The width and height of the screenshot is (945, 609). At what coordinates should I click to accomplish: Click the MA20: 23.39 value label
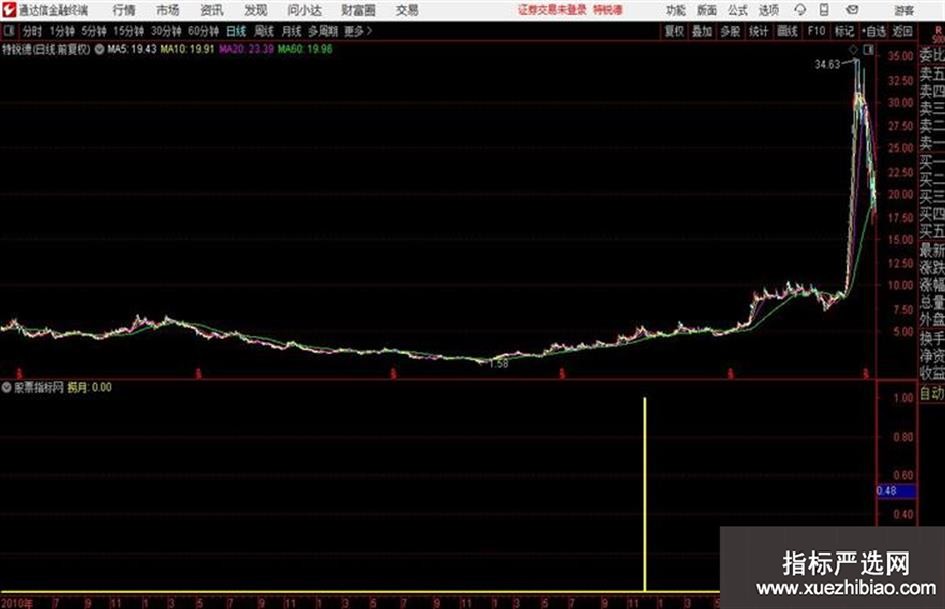point(246,49)
